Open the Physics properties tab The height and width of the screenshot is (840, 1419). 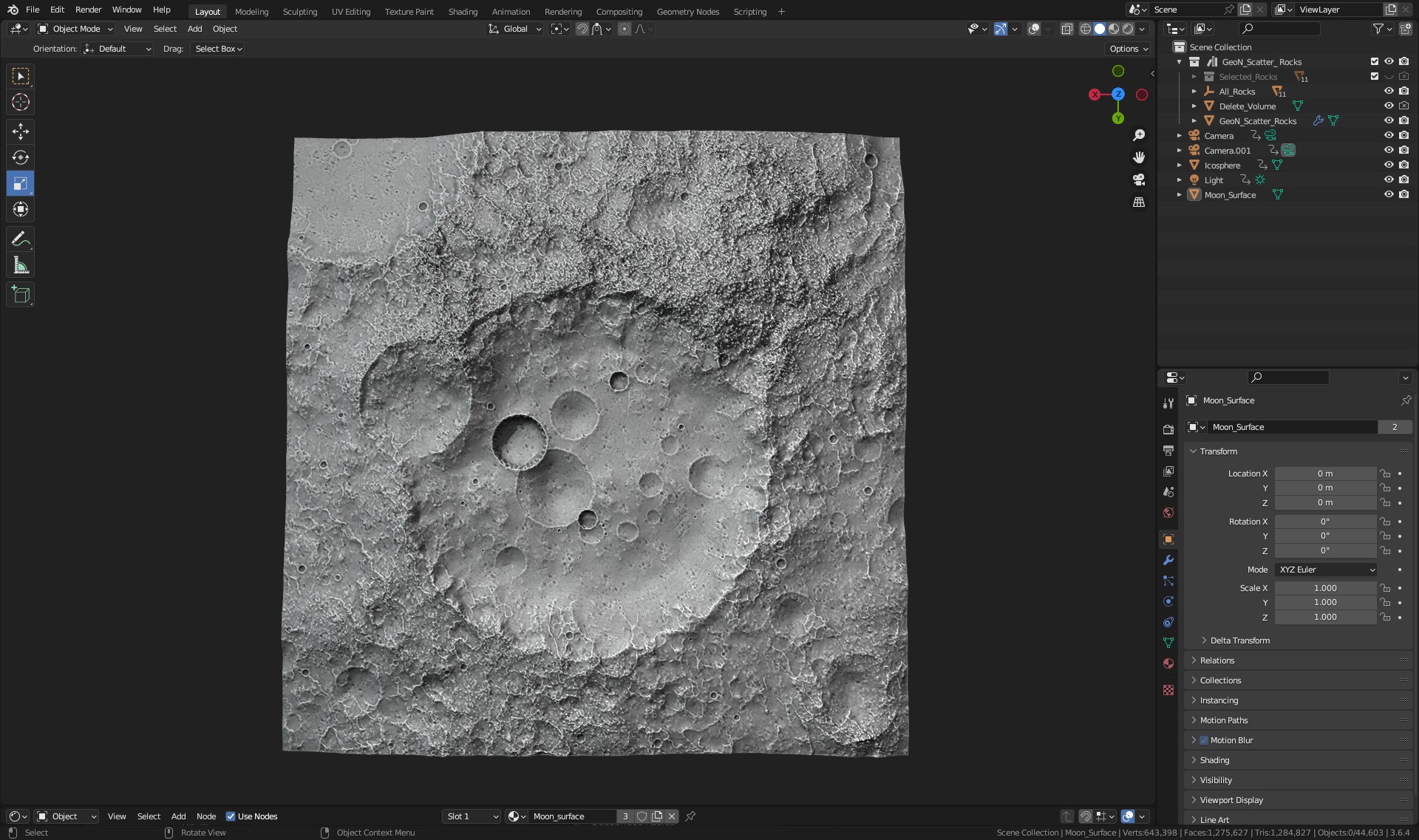click(x=1168, y=601)
